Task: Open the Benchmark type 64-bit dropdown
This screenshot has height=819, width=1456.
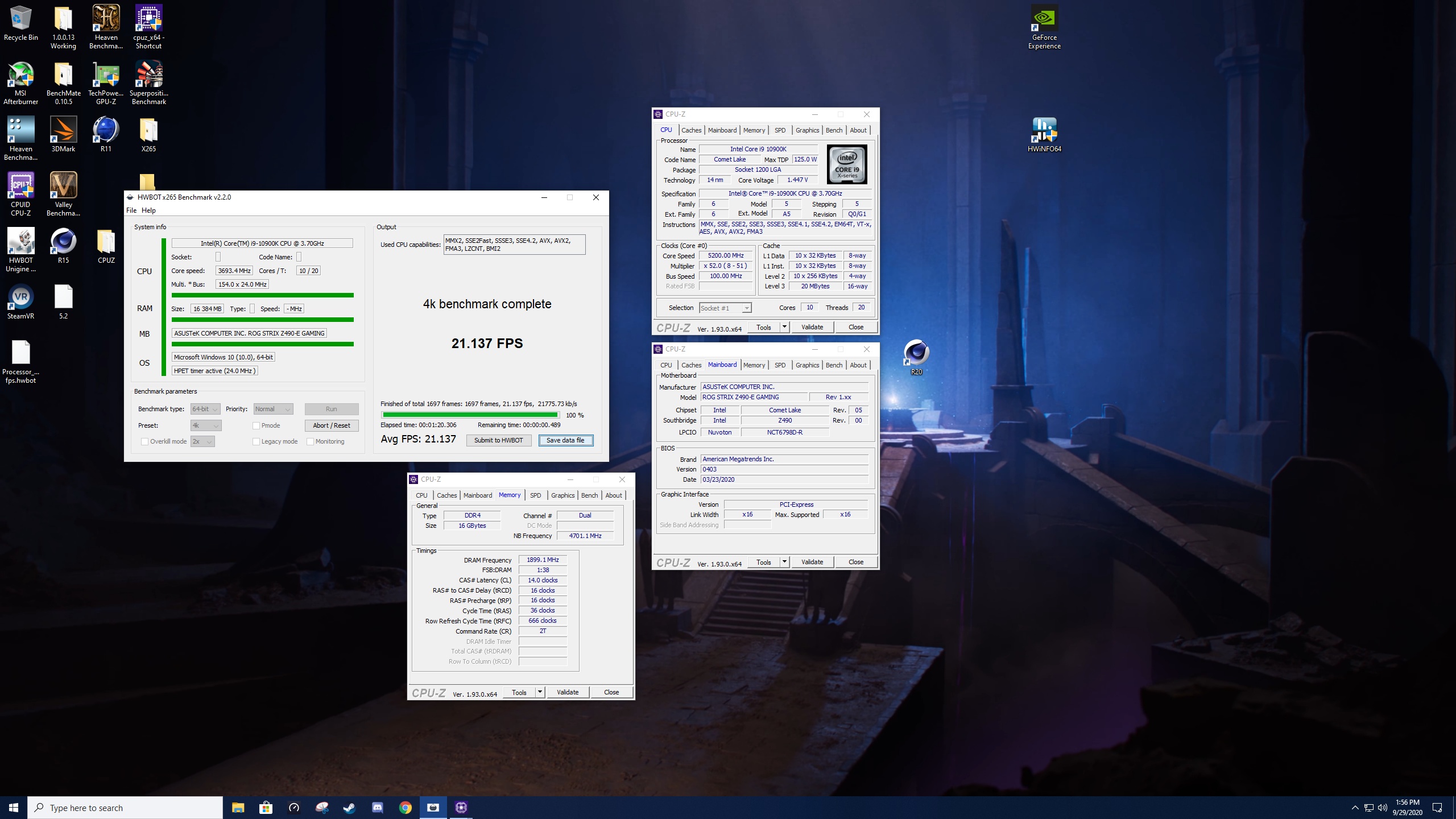Action: (x=205, y=409)
